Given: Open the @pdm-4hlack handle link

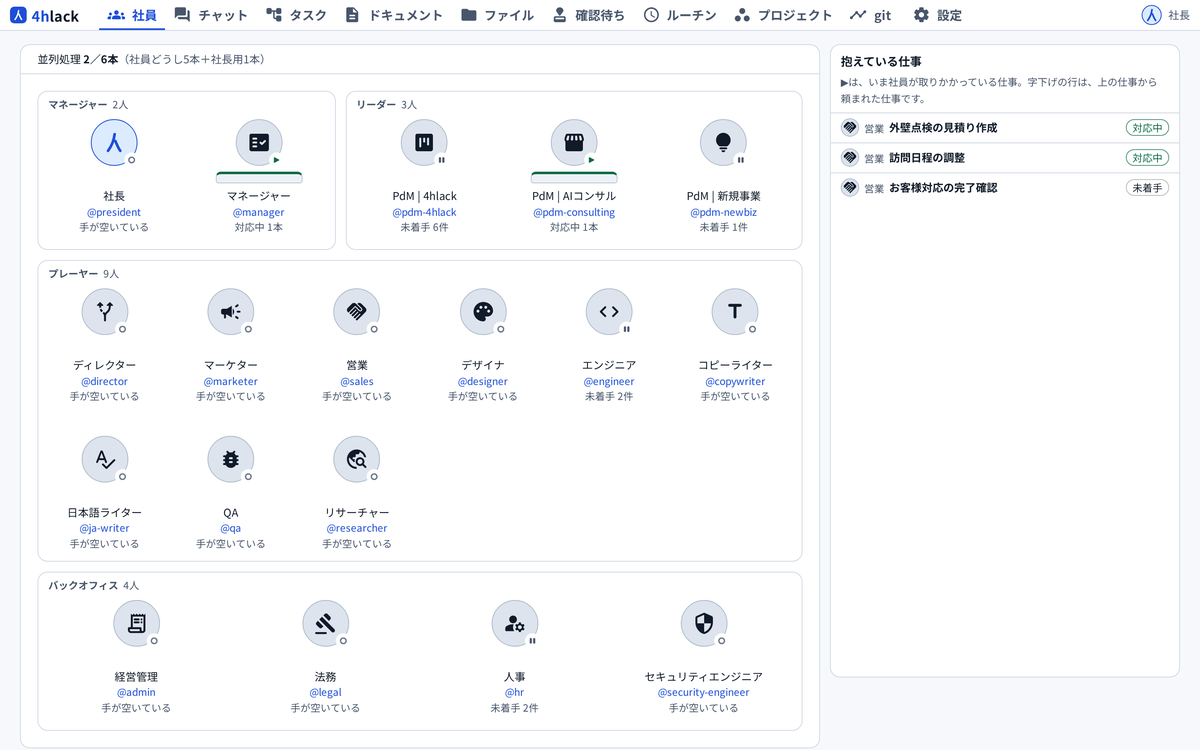Looking at the screenshot, I should click(424, 212).
